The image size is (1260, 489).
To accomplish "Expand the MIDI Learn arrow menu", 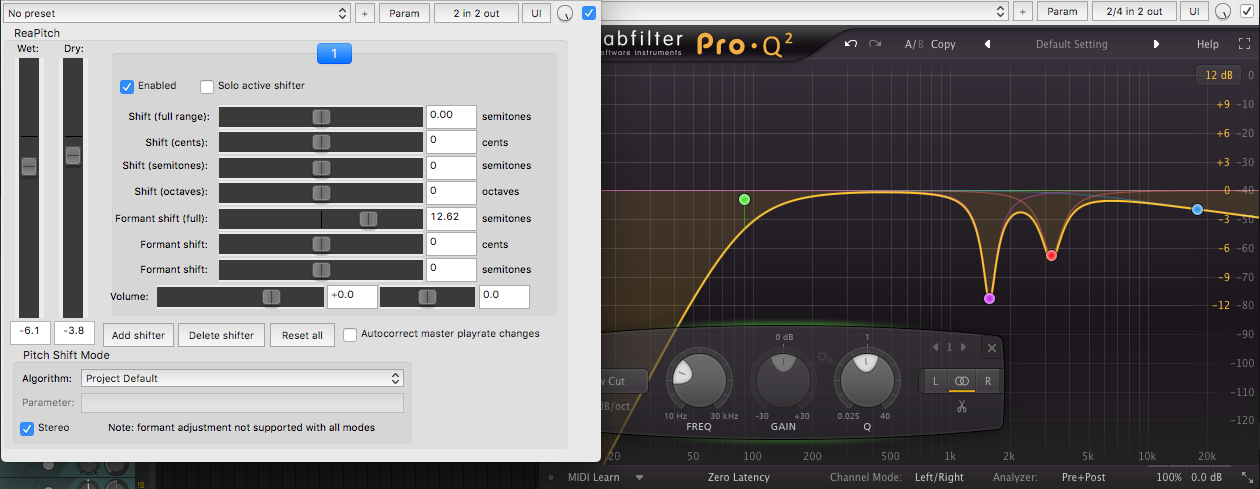I will click(x=639, y=477).
